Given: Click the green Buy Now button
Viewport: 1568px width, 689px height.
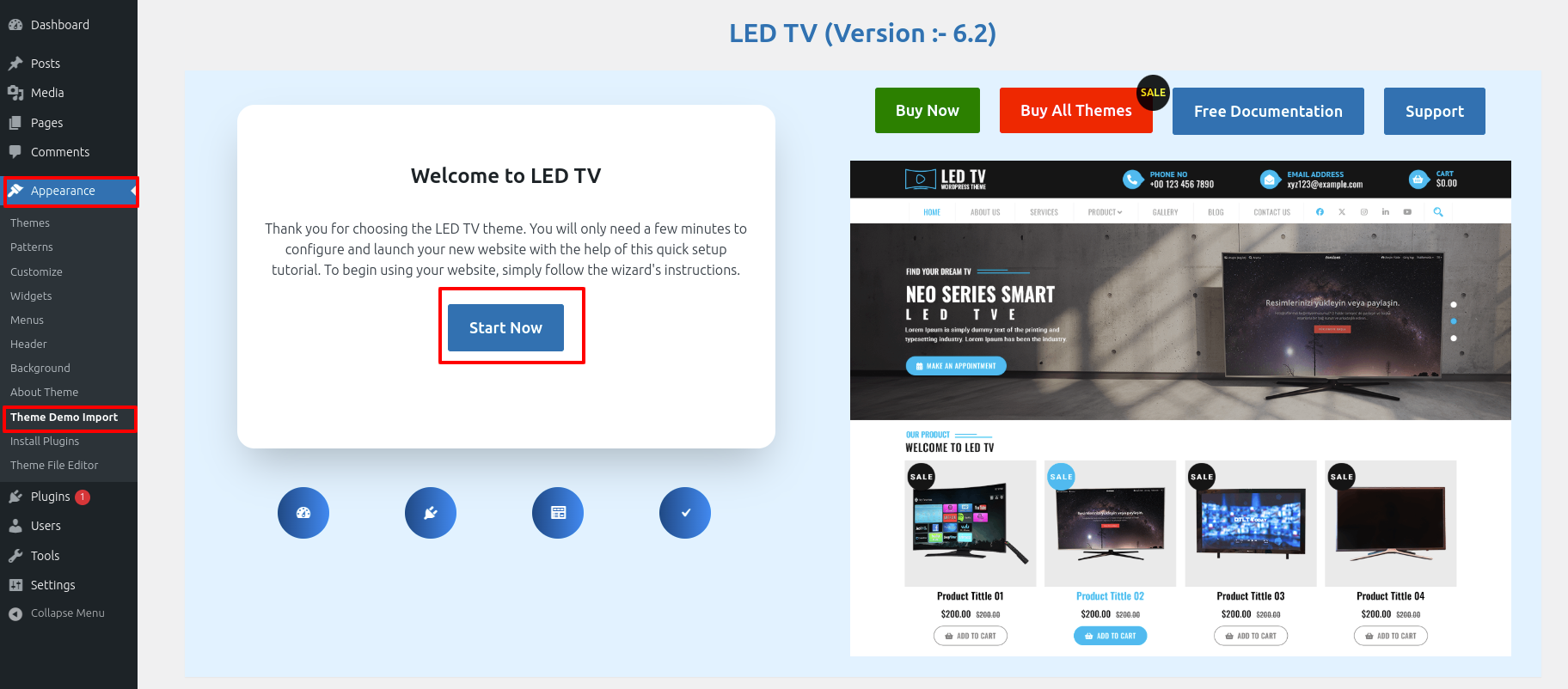Looking at the screenshot, I should pyautogui.click(x=928, y=111).
